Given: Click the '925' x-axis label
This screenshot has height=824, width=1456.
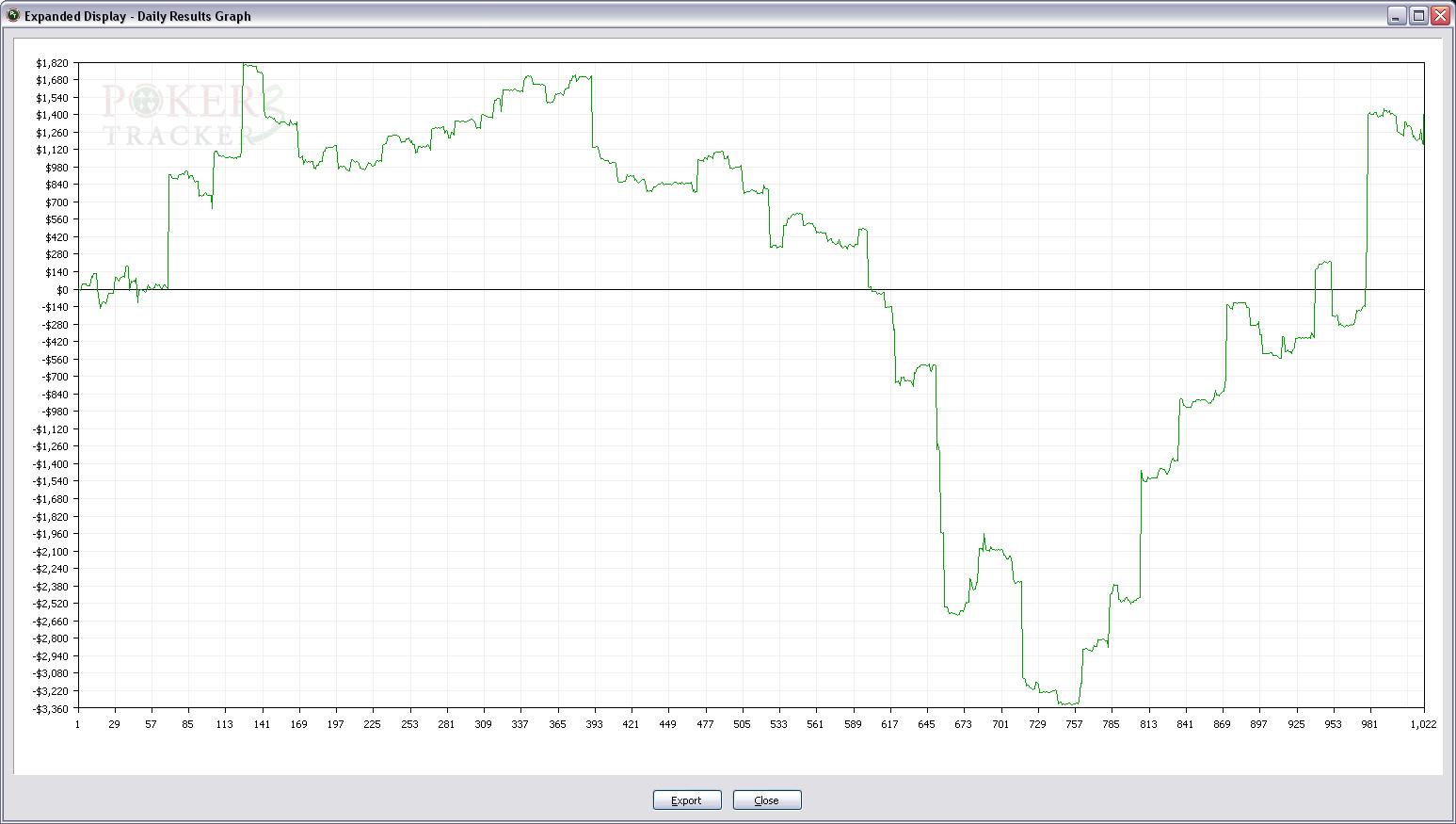Looking at the screenshot, I should point(1296,724).
